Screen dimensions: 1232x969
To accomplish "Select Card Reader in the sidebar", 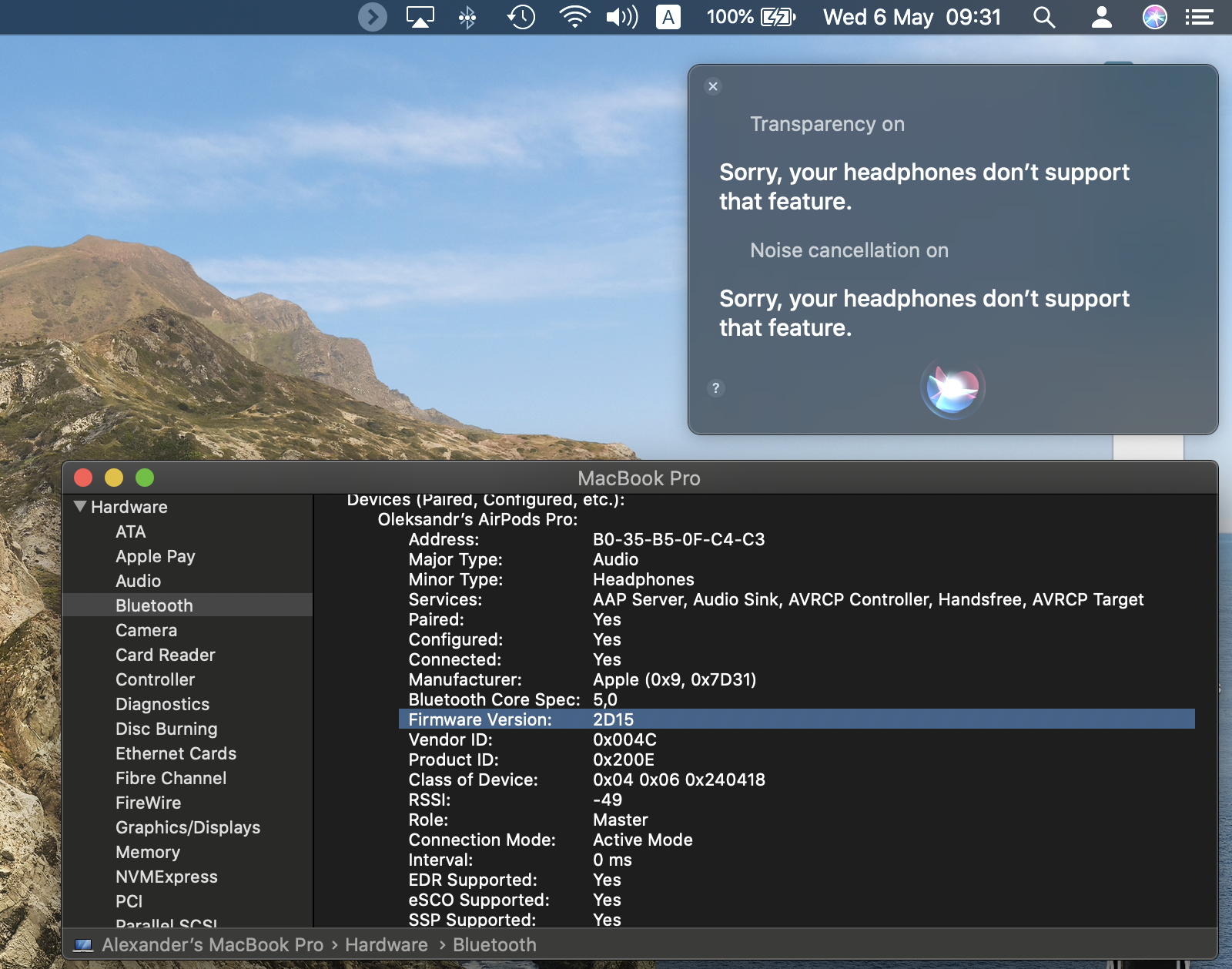I will [x=166, y=655].
